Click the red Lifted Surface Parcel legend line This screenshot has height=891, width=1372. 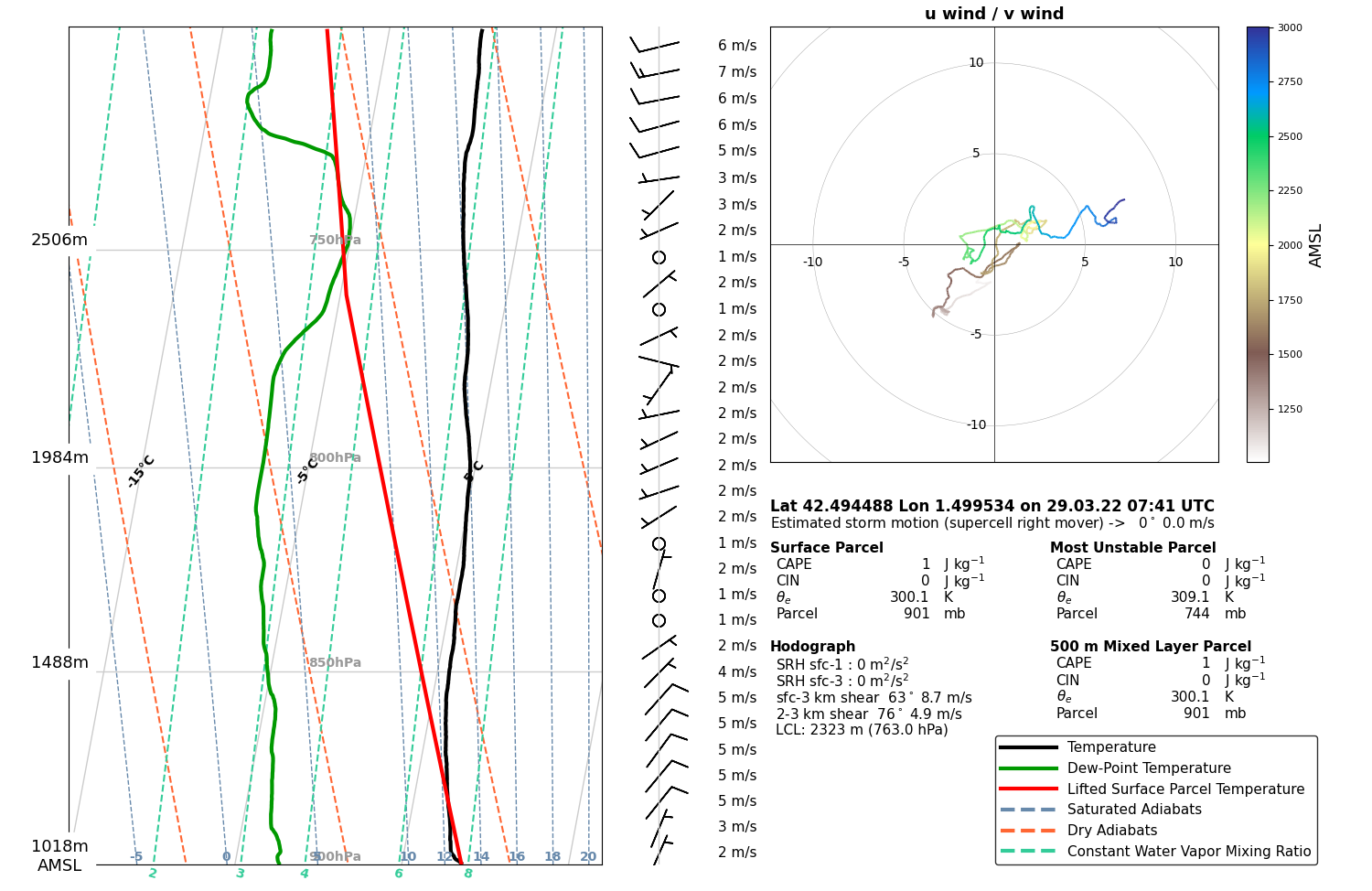tap(1028, 789)
